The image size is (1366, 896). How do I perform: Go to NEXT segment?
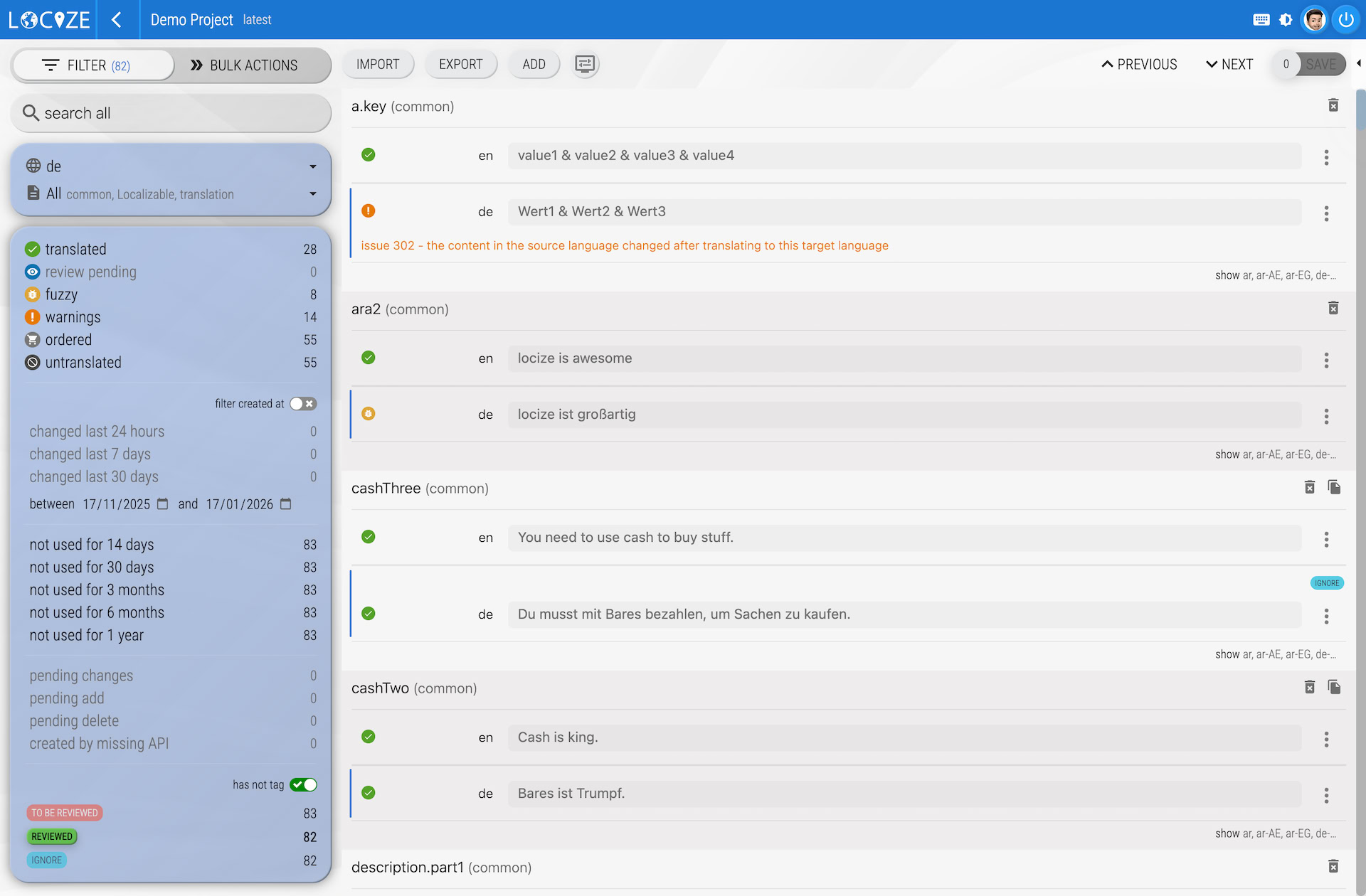click(x=1229, y=65)
